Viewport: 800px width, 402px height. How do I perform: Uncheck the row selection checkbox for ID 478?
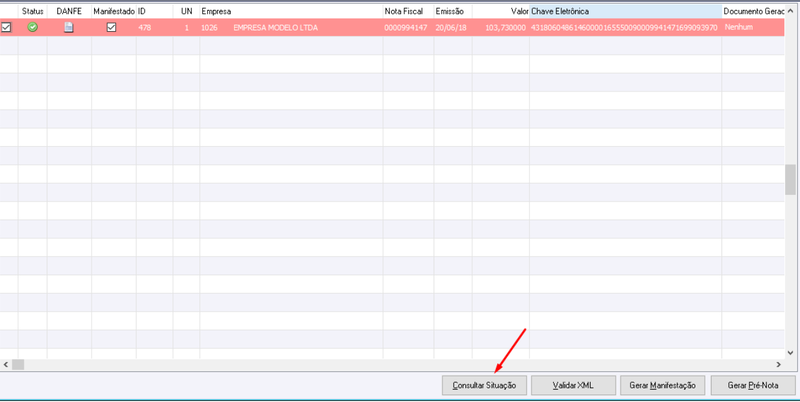coord(6,28)
